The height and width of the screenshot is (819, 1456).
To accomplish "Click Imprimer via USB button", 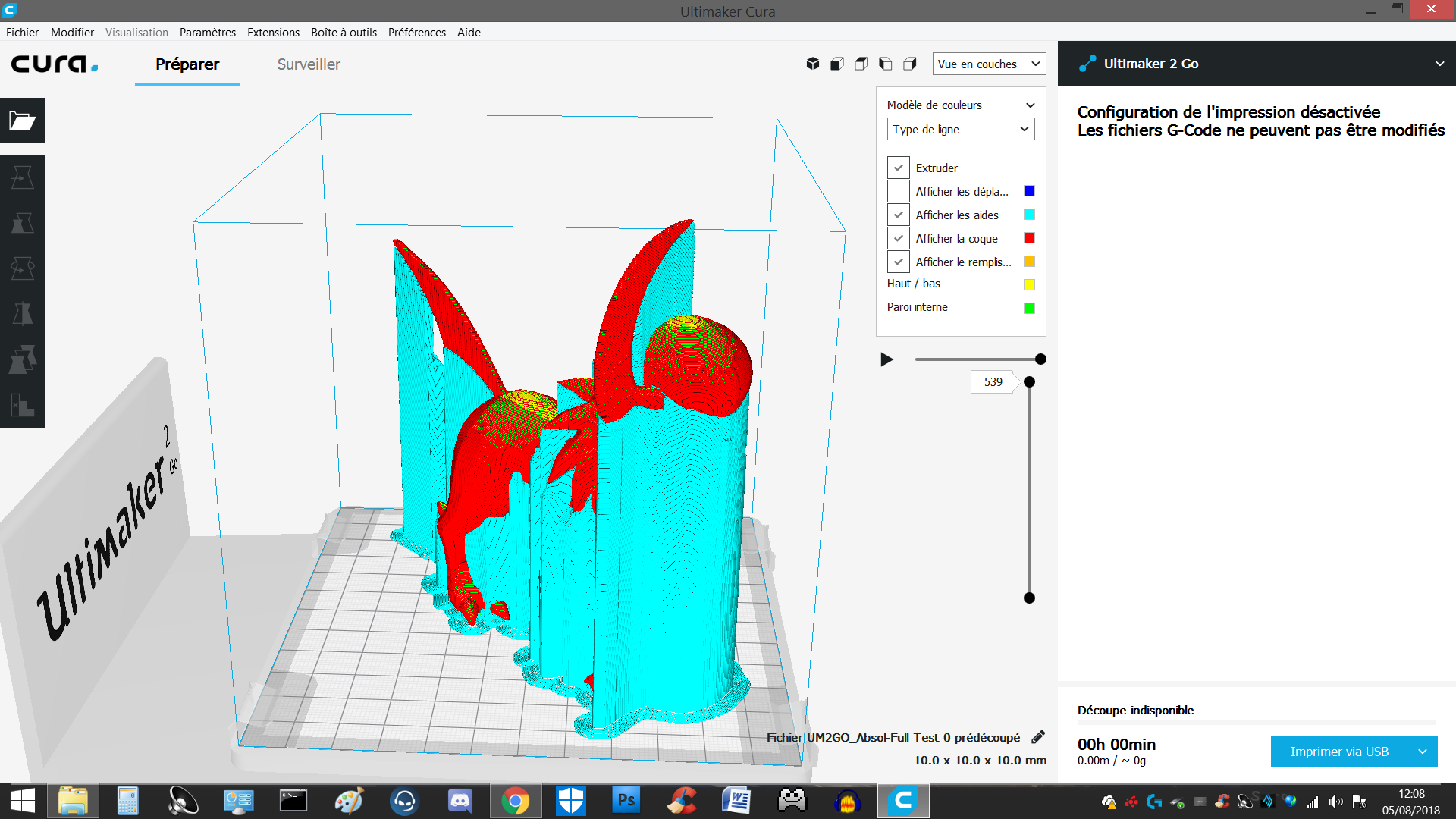I will pyautogui.click(x=1339, y=752).
